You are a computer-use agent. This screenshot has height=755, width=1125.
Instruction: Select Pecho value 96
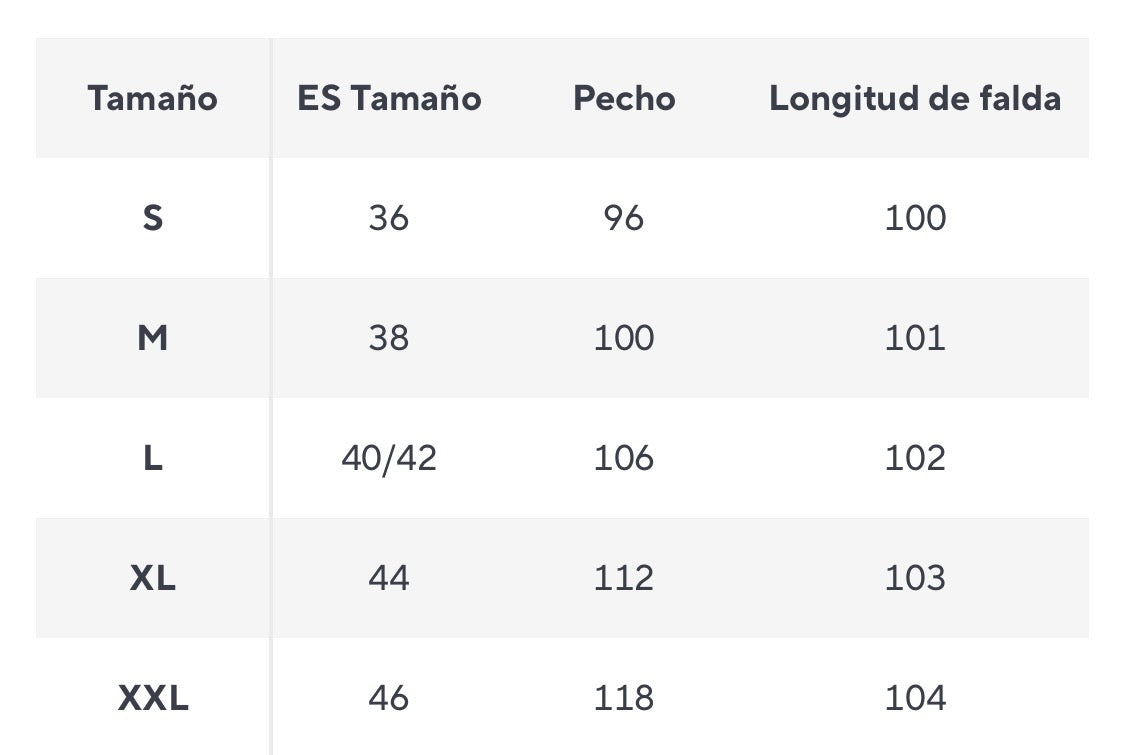[x=624, y=217]
